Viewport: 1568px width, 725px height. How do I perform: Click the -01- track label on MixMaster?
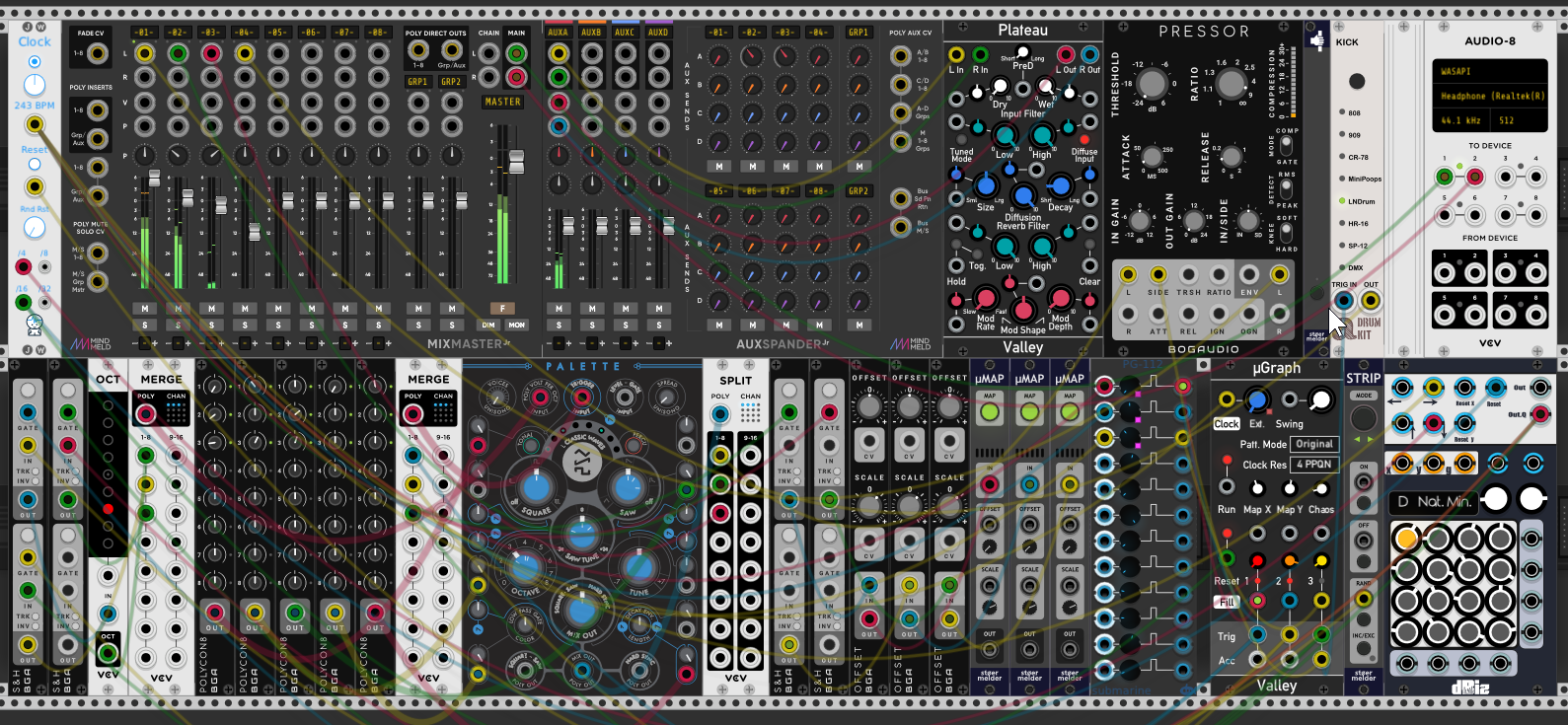[144, 33]
